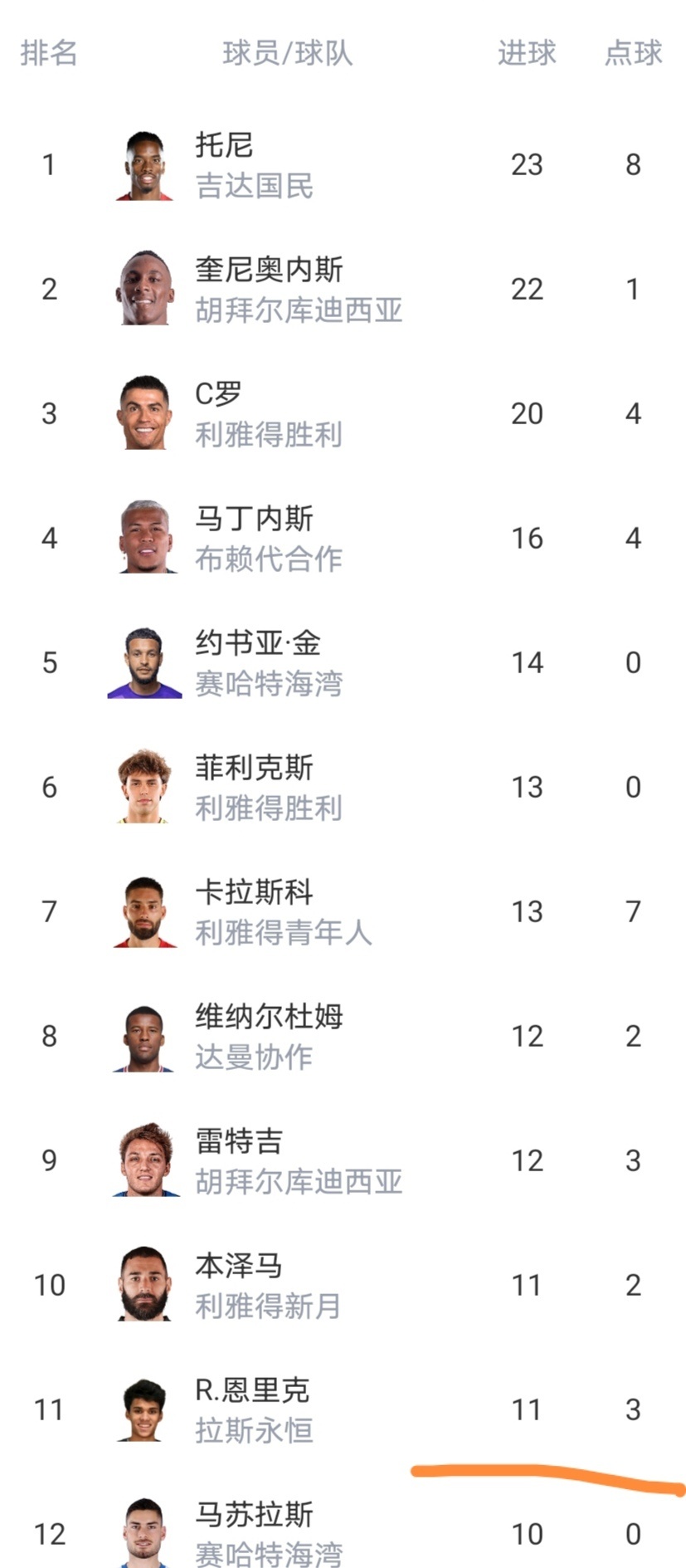Select 本泽马's player avatar
Image resolution: width=686 pixels, height=1568 pixels.
click(144, 1284)
